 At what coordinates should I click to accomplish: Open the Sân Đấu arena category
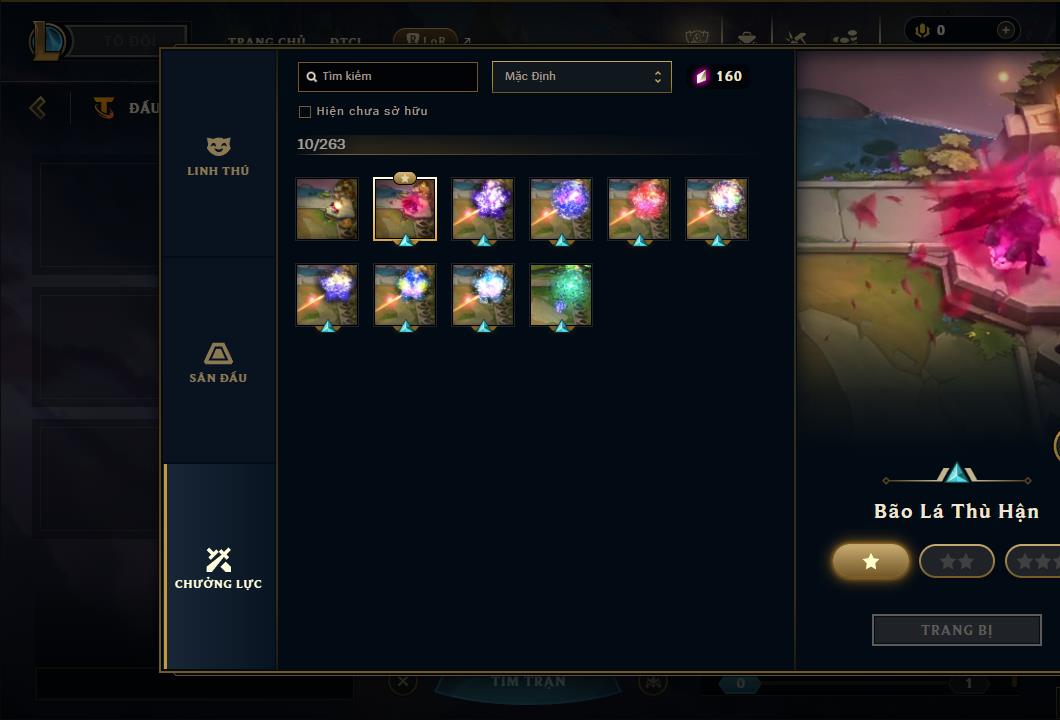[x=218, y=363]
